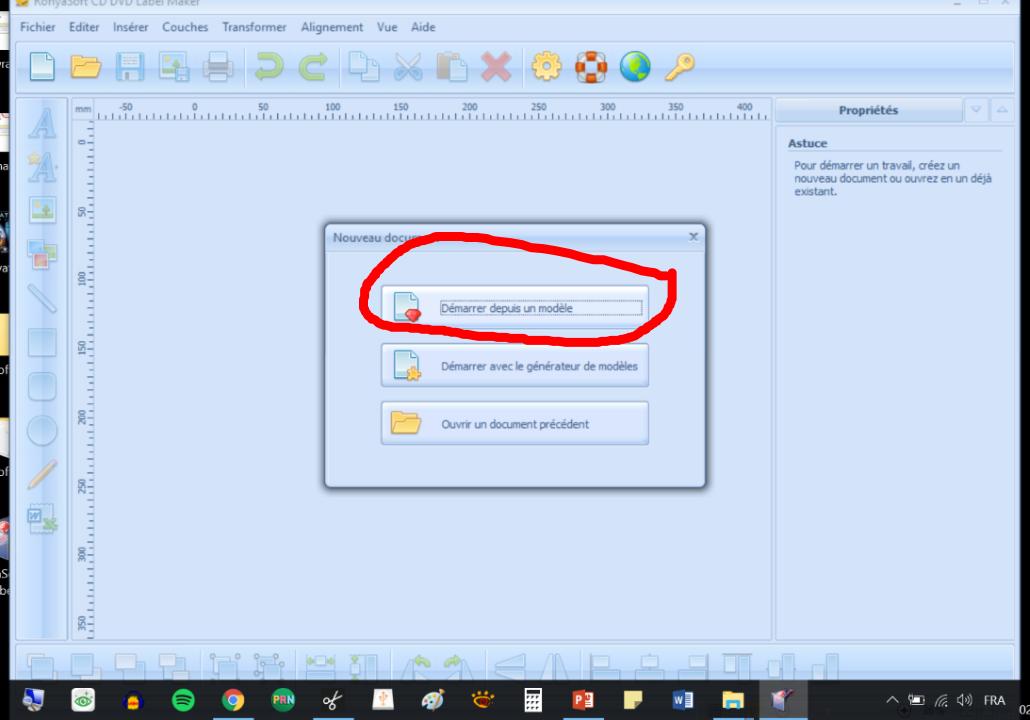Open the Transformer menu
Viewport: 1030px width, 720px height.
coord(254,27)
